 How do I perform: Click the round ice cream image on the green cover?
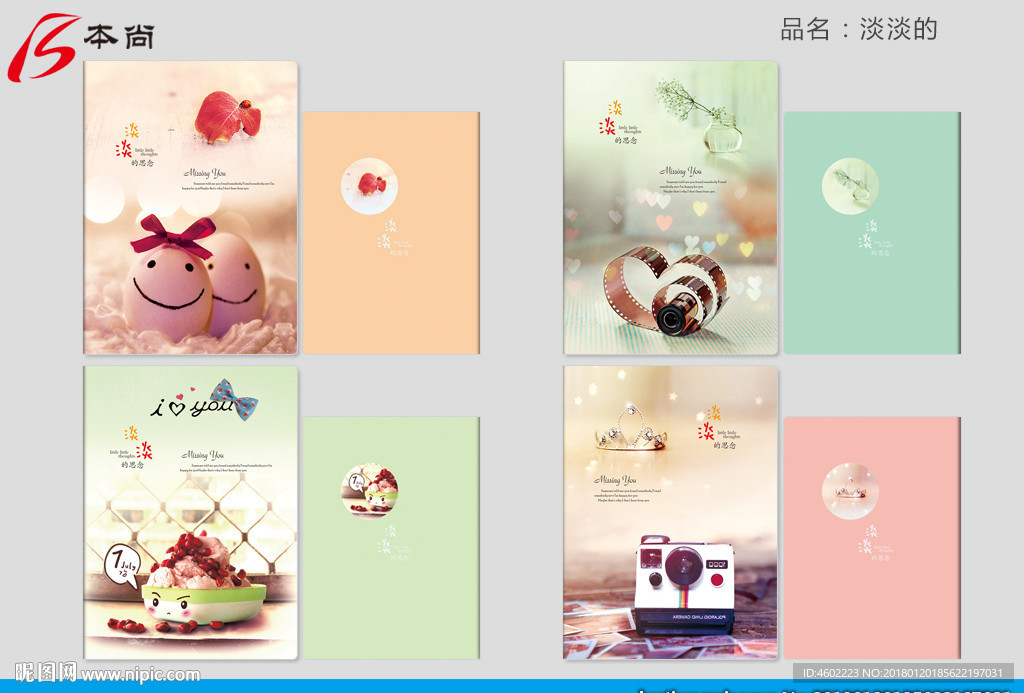click(369, 491)
